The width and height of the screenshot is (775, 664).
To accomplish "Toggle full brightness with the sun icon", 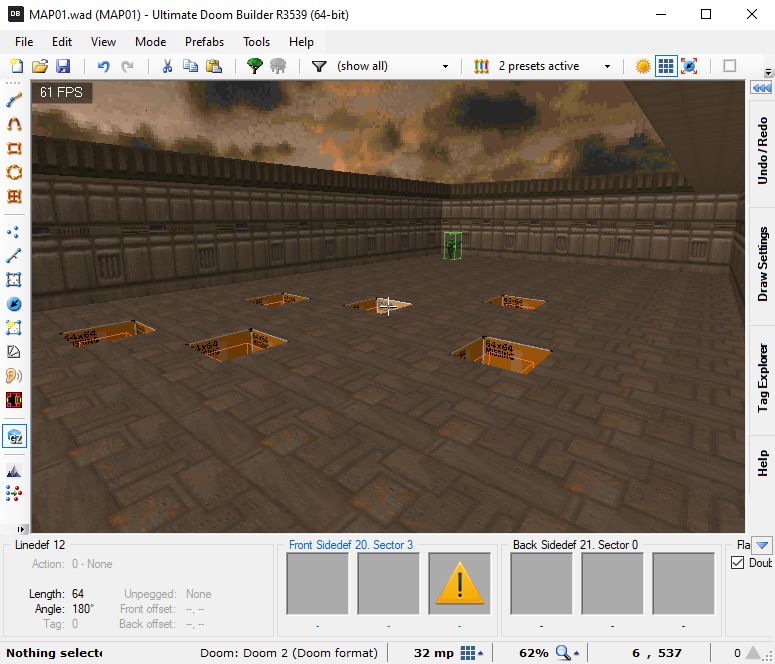I will point(643,66).
